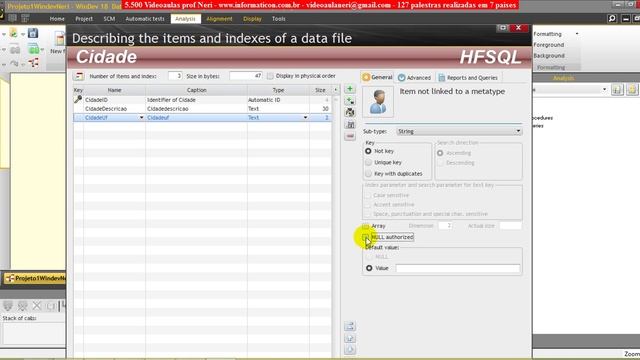Open the Home ribbon tab
This screenshot has height=360, width=640.
(57, 19)
